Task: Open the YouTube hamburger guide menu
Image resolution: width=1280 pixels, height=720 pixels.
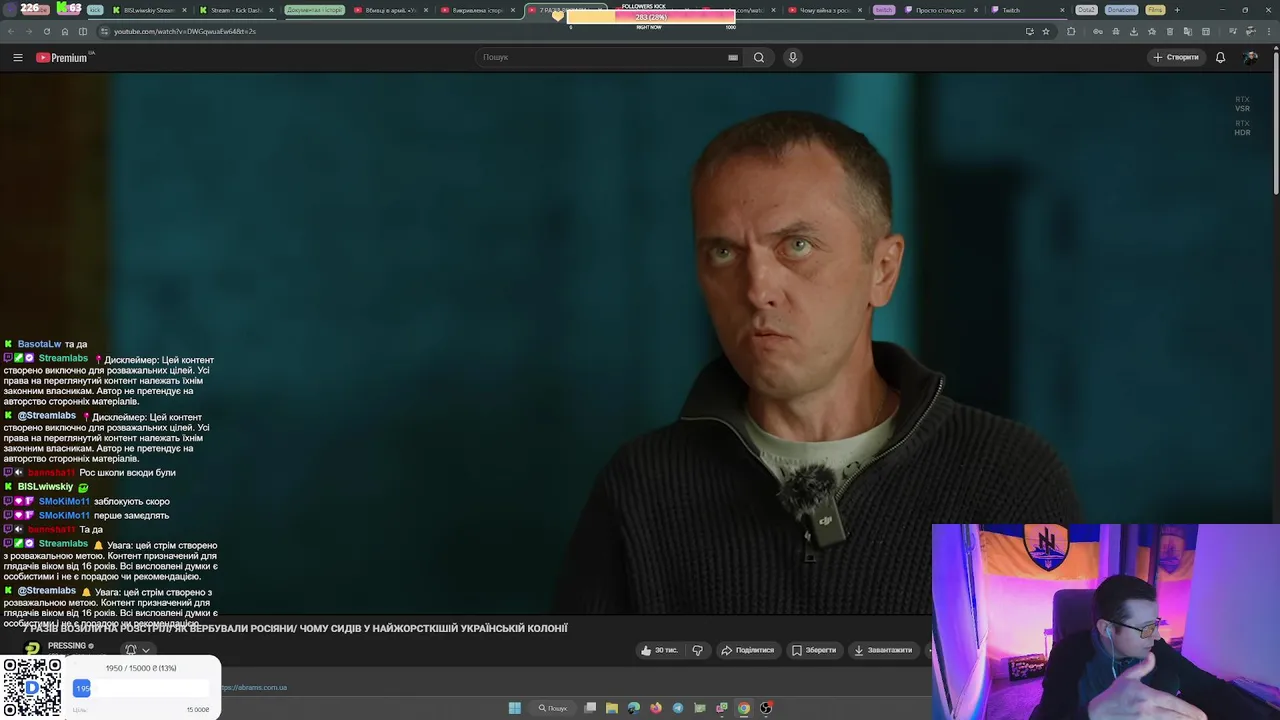Action: tap(18, 57)
